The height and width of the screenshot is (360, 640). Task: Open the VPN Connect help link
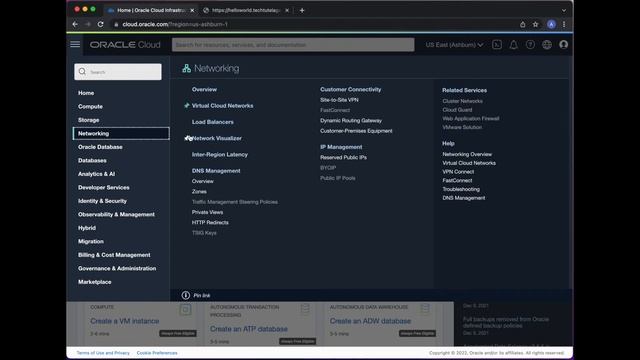coord(458,172)
